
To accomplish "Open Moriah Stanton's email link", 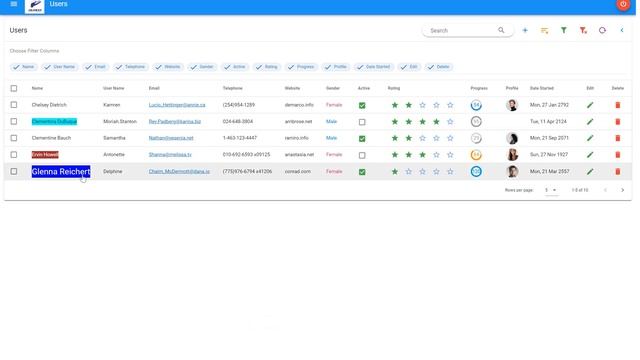I will pyautogui.click(x=175, y=122).
